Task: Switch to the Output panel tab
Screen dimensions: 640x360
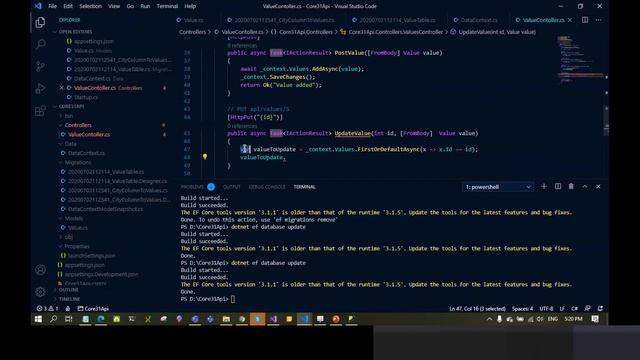Action: [231, 187]
